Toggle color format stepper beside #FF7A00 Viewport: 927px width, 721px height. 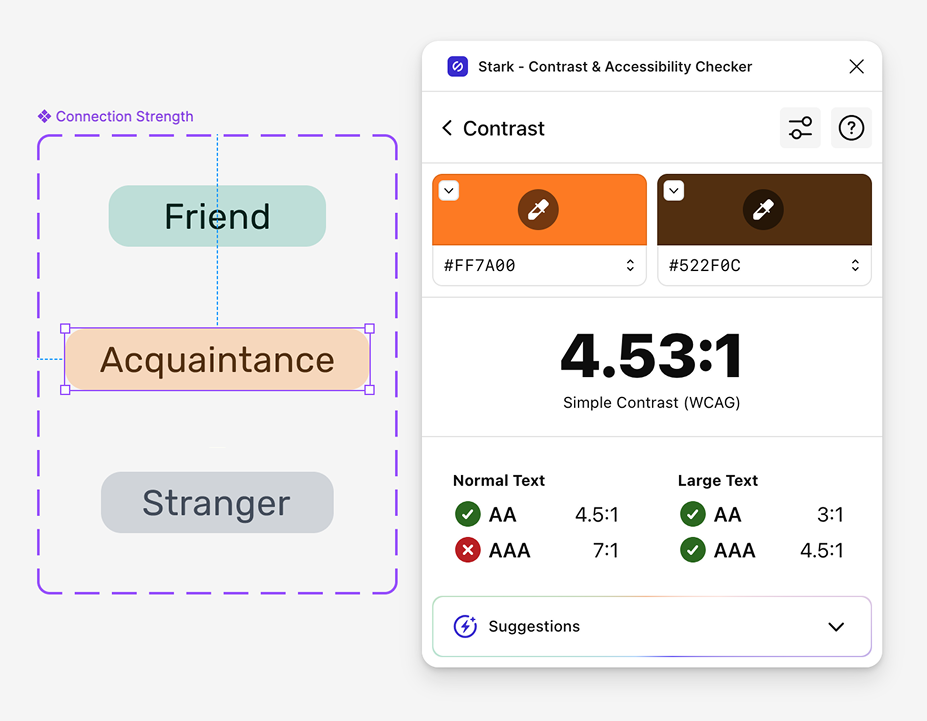coord(630,265)
